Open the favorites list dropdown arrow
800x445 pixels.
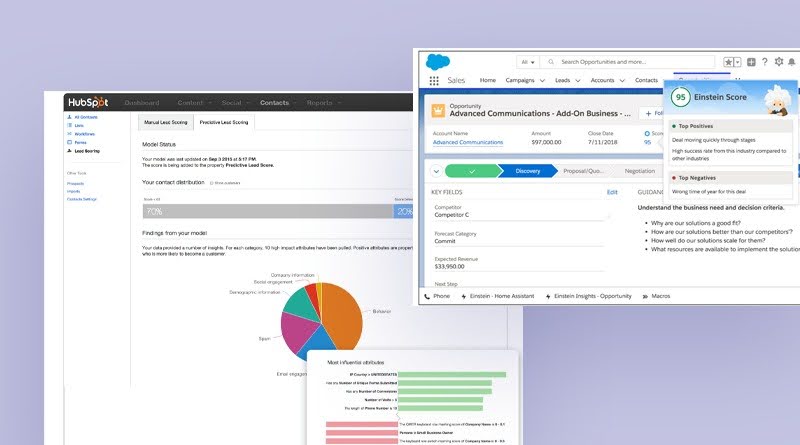tap(737, 62)
